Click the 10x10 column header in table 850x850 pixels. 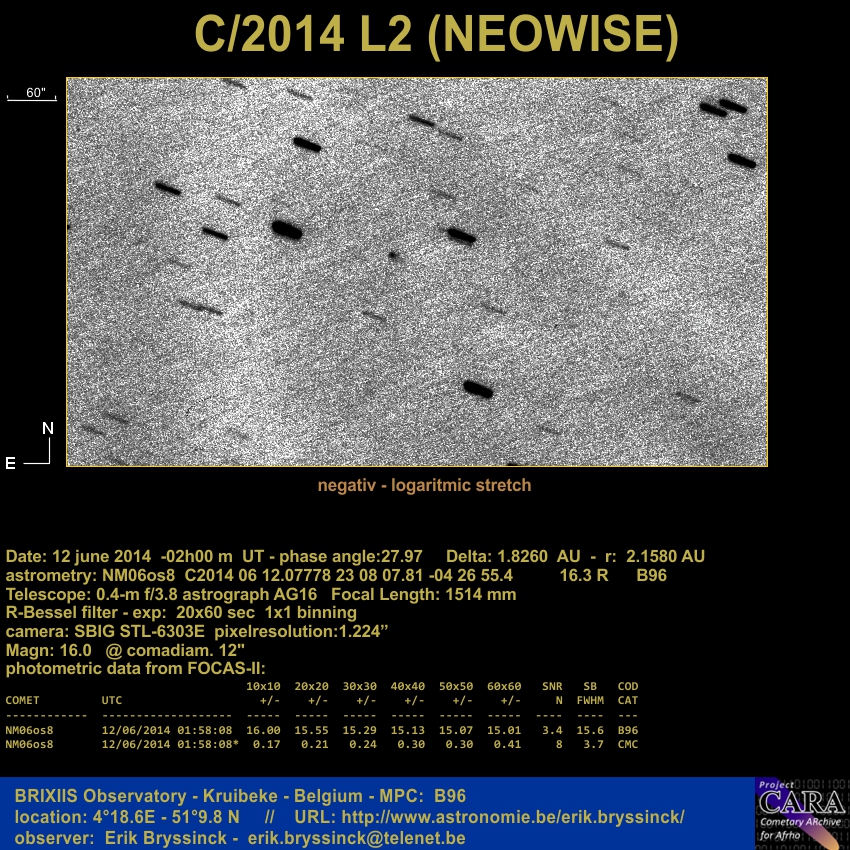pos(263,687)
